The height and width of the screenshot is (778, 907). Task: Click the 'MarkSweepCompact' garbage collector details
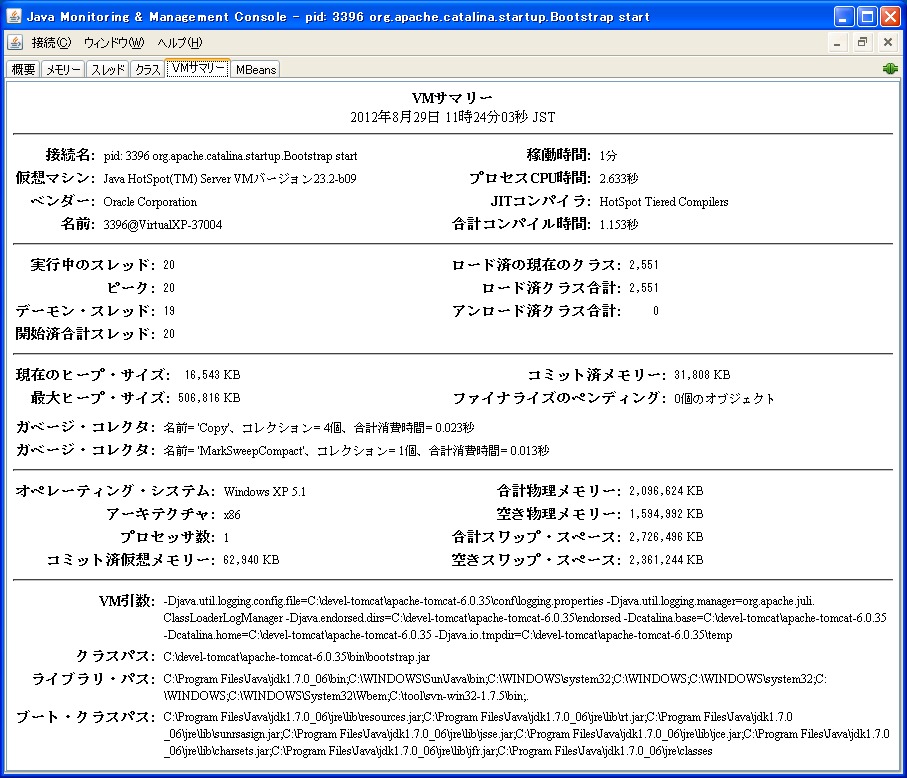click(356, 451)
